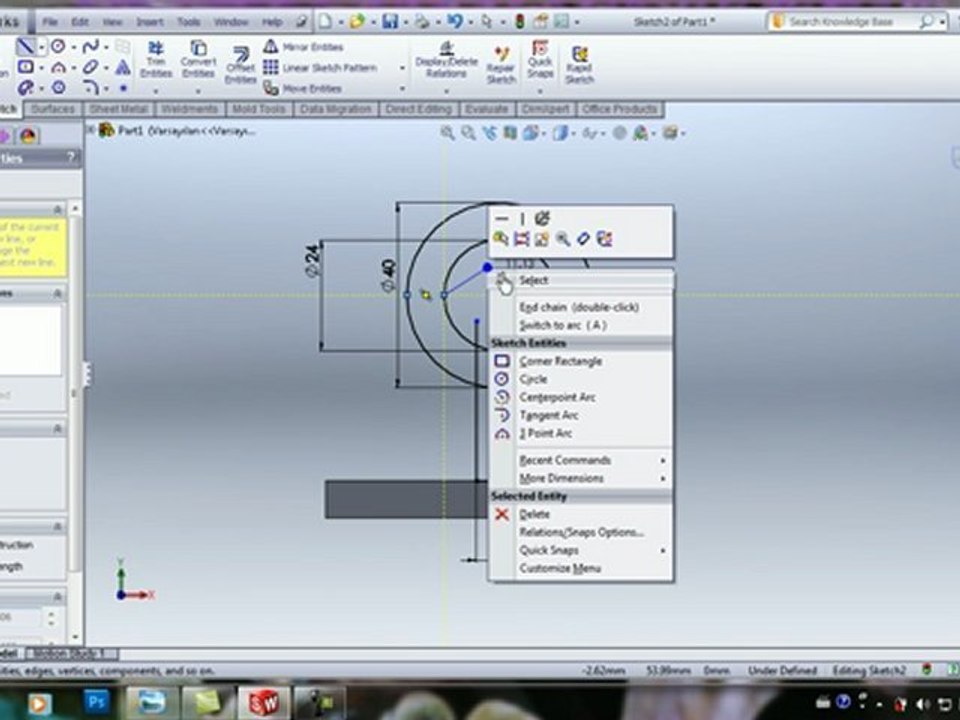Click horizontal relation icon in popup toolbar
This screenshot has height=720, width=960.
[501, 219]
